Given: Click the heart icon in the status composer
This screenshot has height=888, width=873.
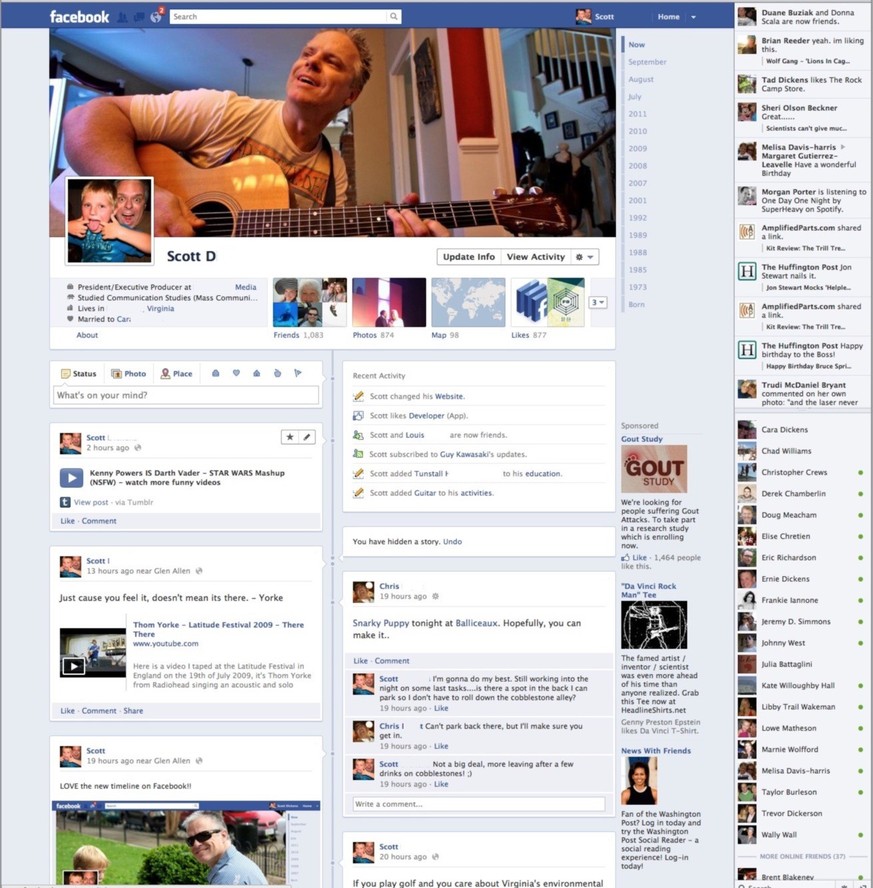Looking at the screenshot, I should 236,373.
